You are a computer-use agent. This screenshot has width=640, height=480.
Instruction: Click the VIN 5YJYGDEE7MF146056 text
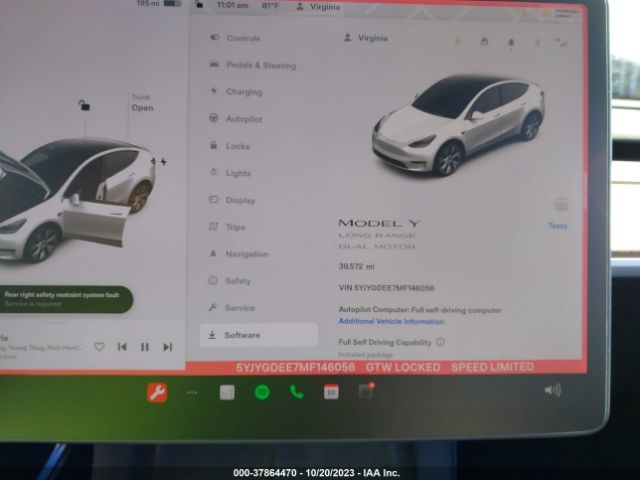pos(387,288)
